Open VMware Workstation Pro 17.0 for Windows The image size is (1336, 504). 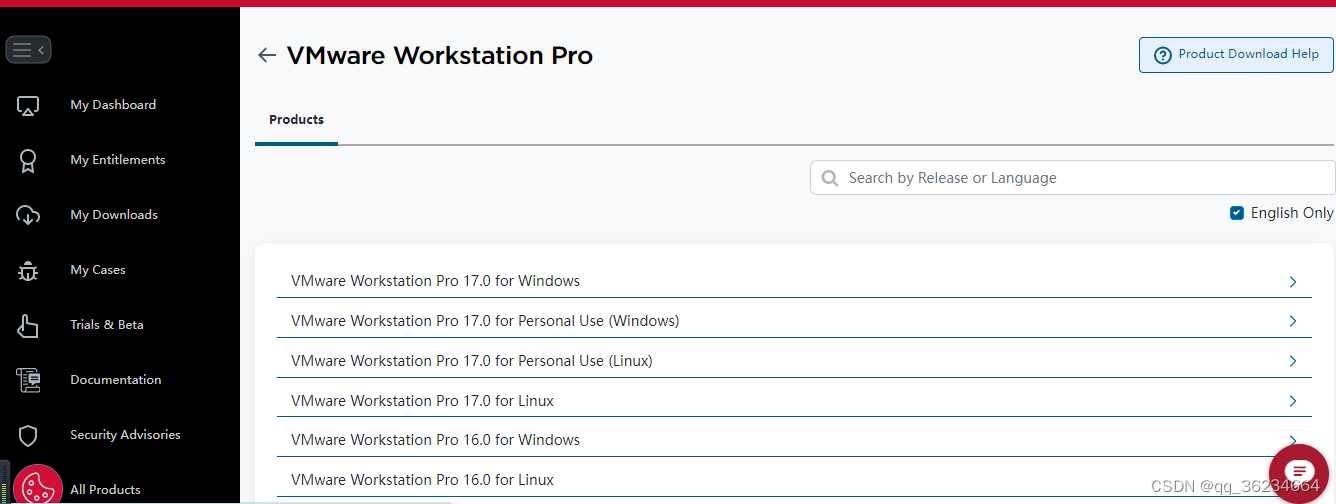click(794, 281)
